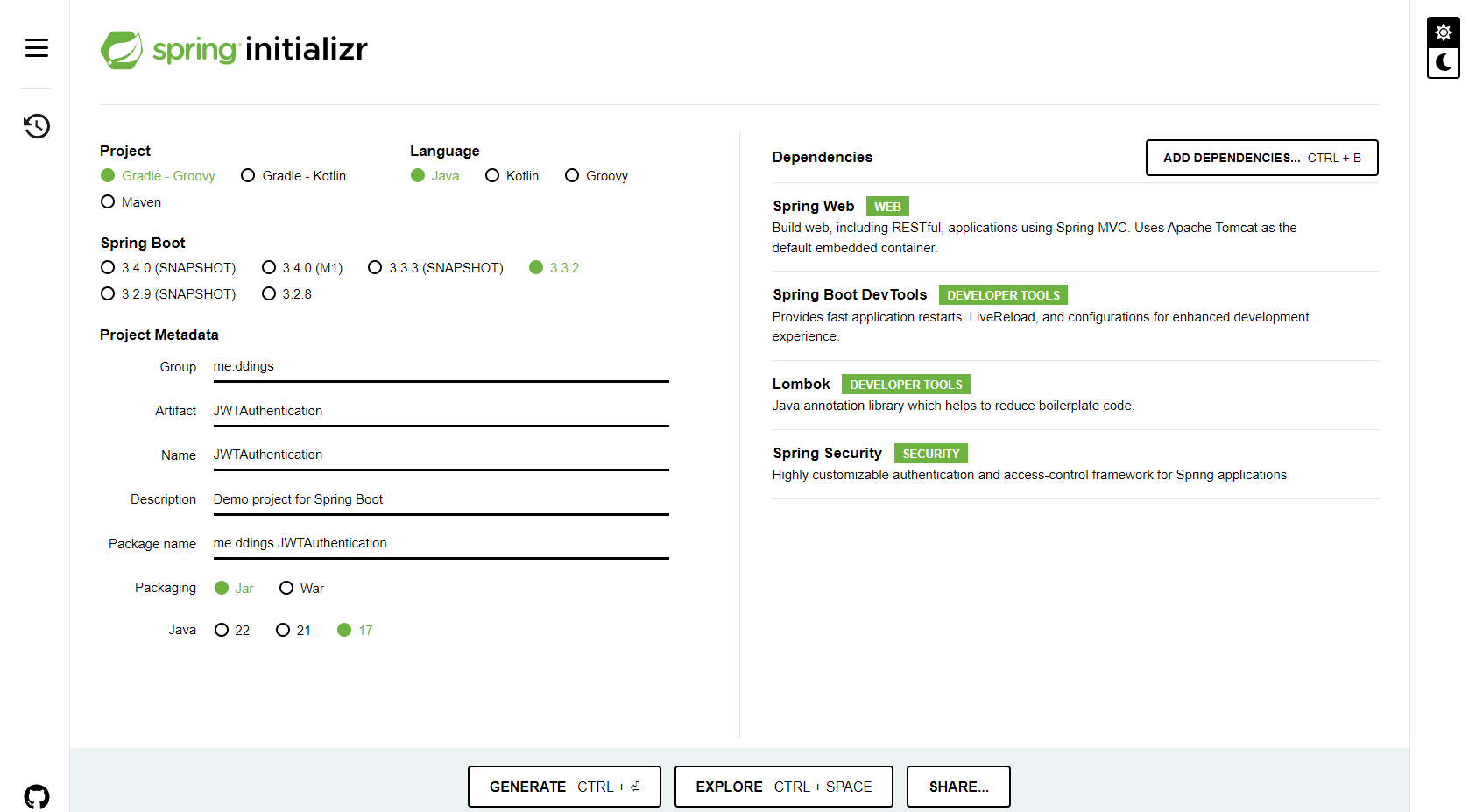Screen dimensions: 1469x812
Task: Click the Spring Web dependency
Action: [x=1075, y=227]
